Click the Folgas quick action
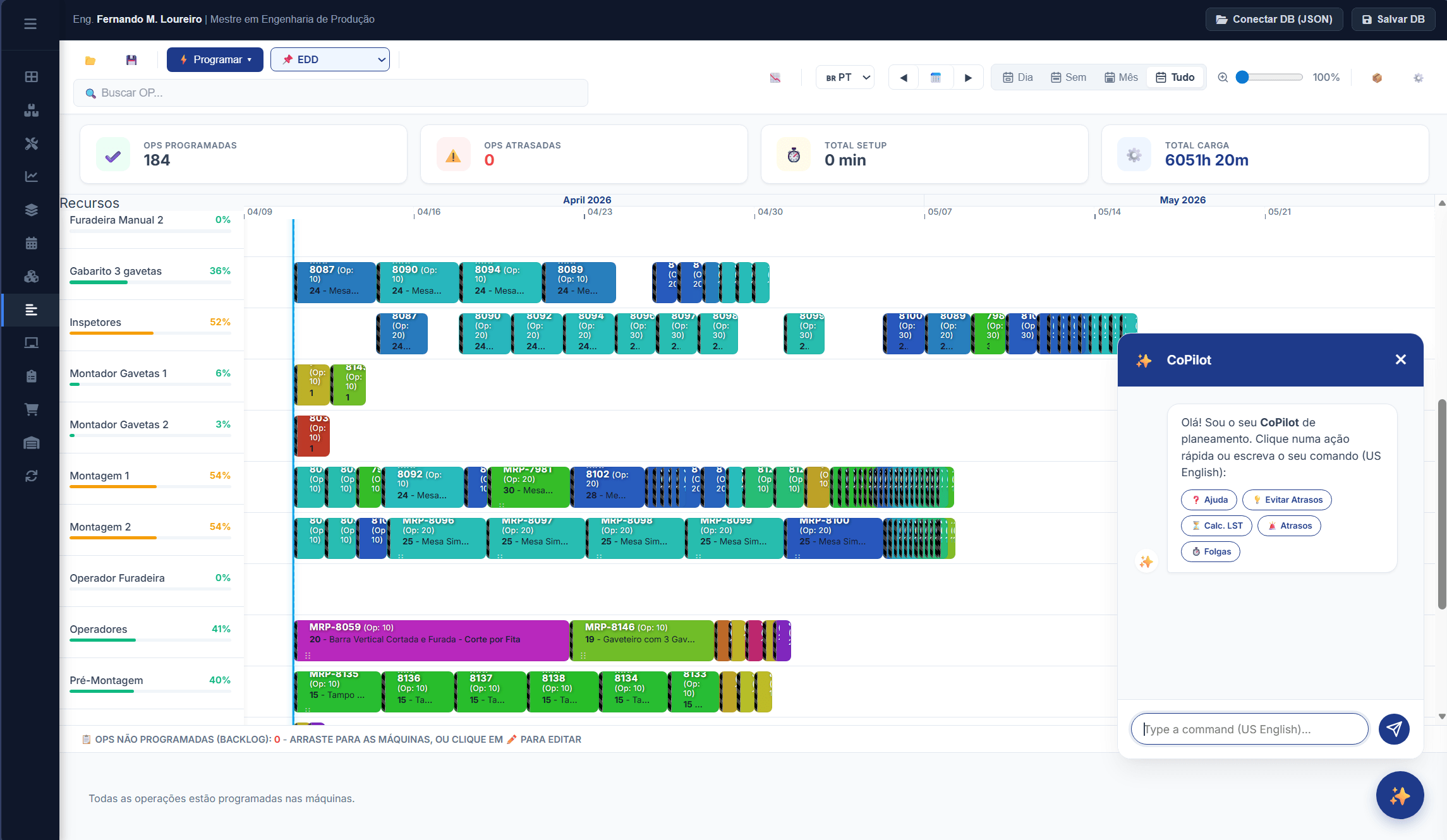The height and width of the screenshot is (840, 1447). [x=1211, y=552]
